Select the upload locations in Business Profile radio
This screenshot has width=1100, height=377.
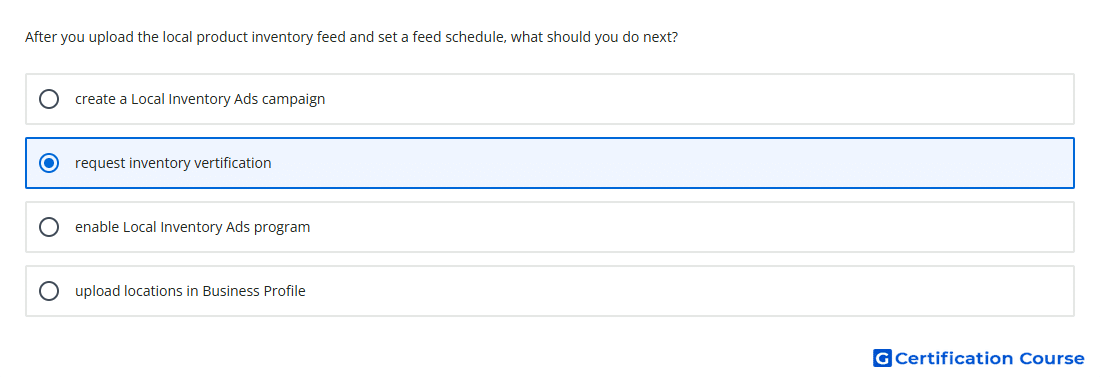click(x=49, y=291)
